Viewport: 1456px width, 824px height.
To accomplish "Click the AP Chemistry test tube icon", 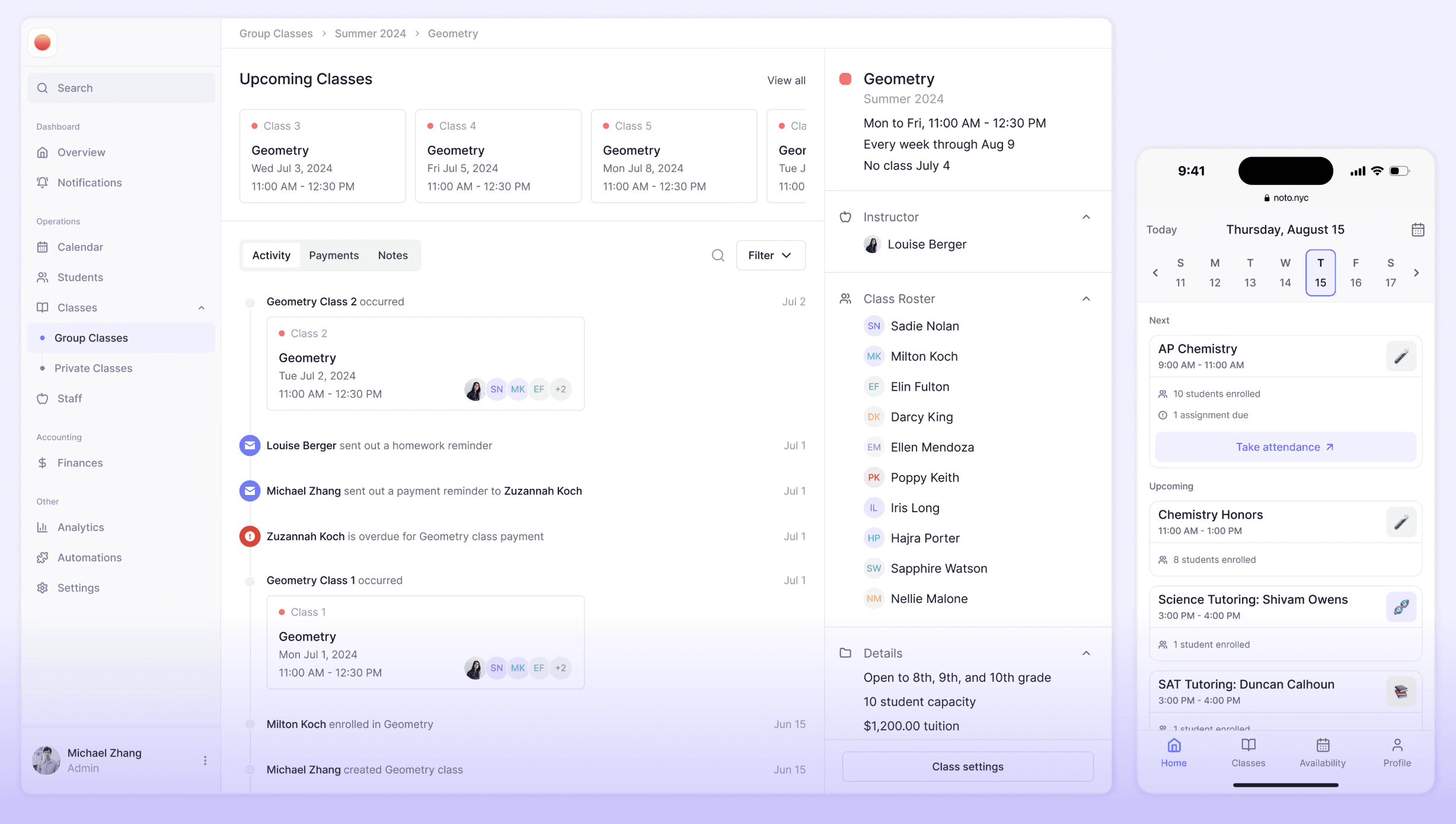I will 1401,356.
